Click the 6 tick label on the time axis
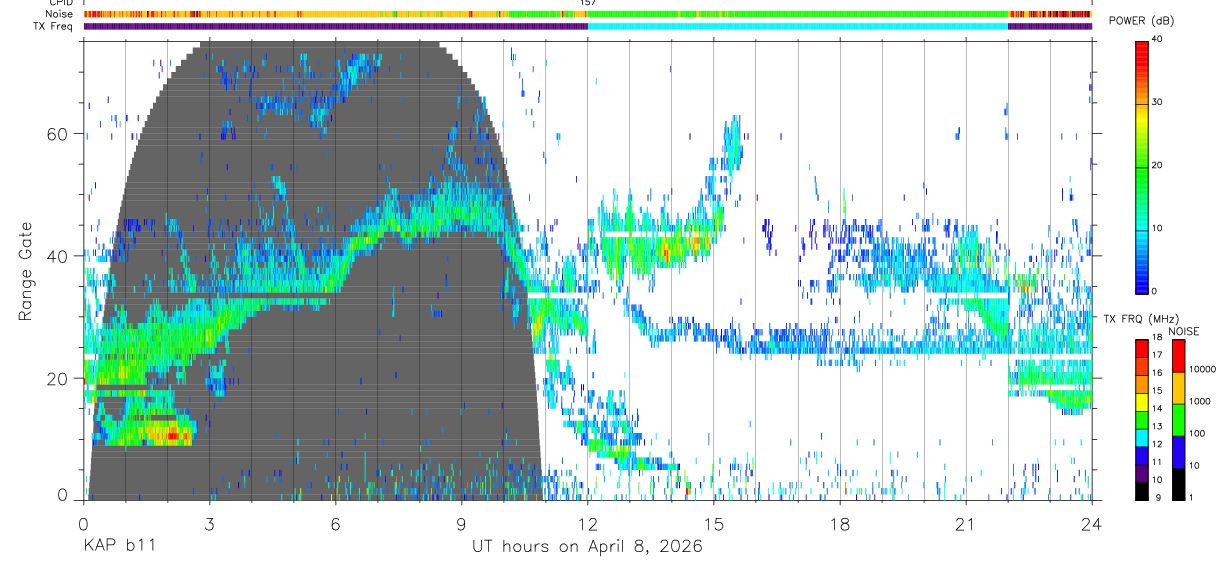This screenshot has width=1228, height=567. [335, 523]
